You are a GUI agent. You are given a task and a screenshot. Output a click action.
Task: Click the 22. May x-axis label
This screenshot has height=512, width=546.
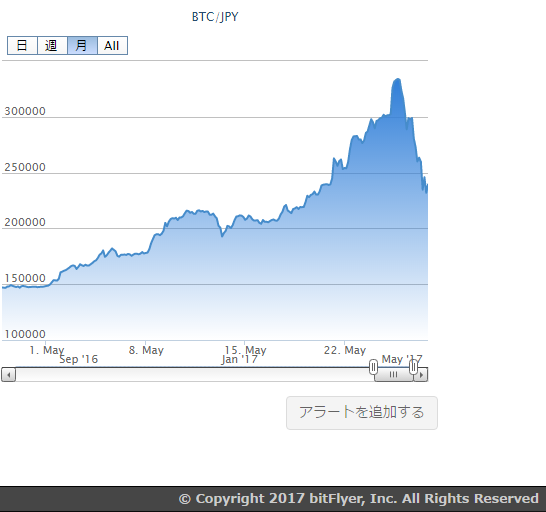(345, 350)
